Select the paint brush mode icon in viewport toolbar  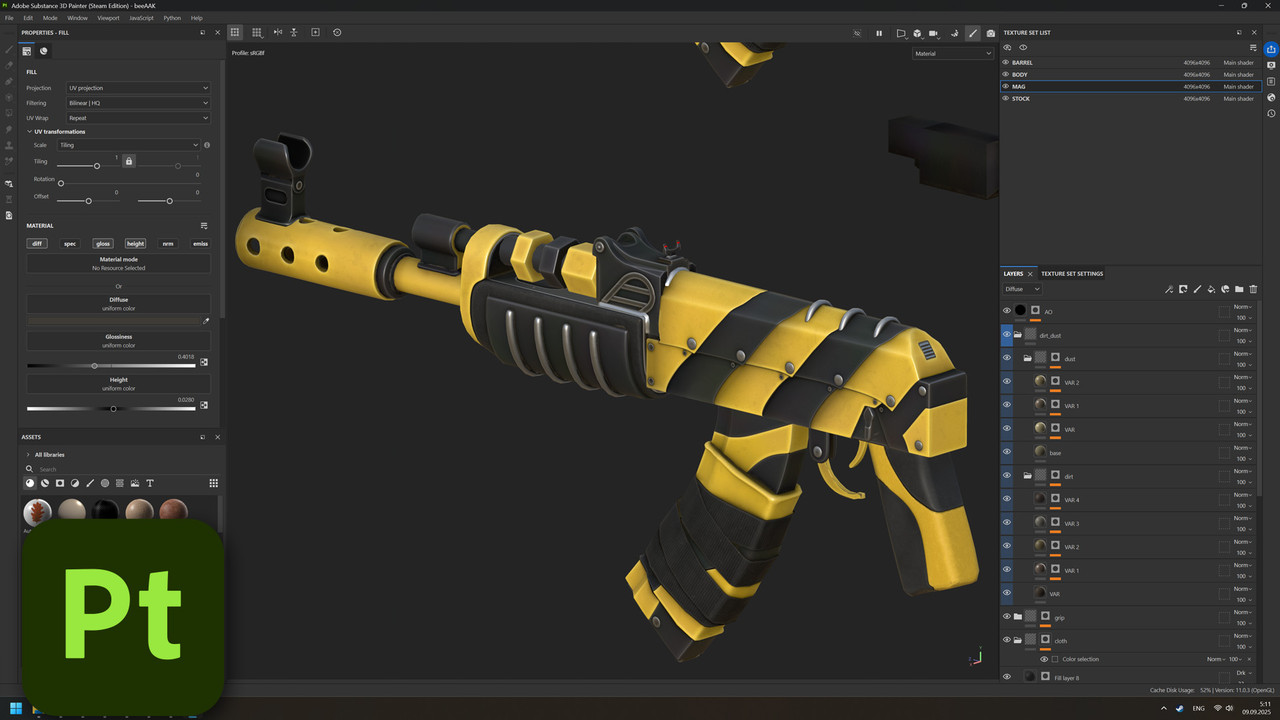pos(973,33)
